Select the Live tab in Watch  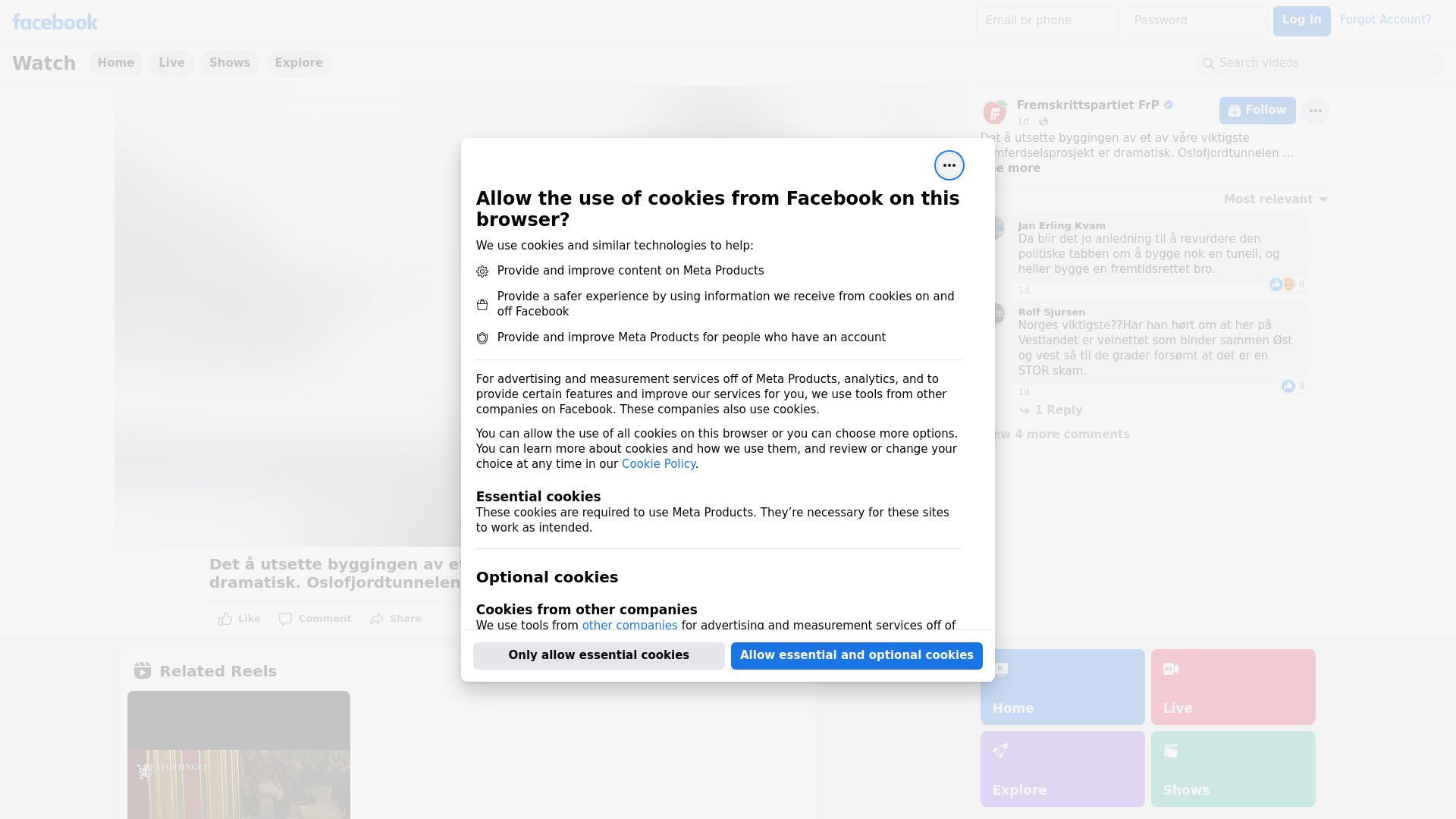coord(171,63)
